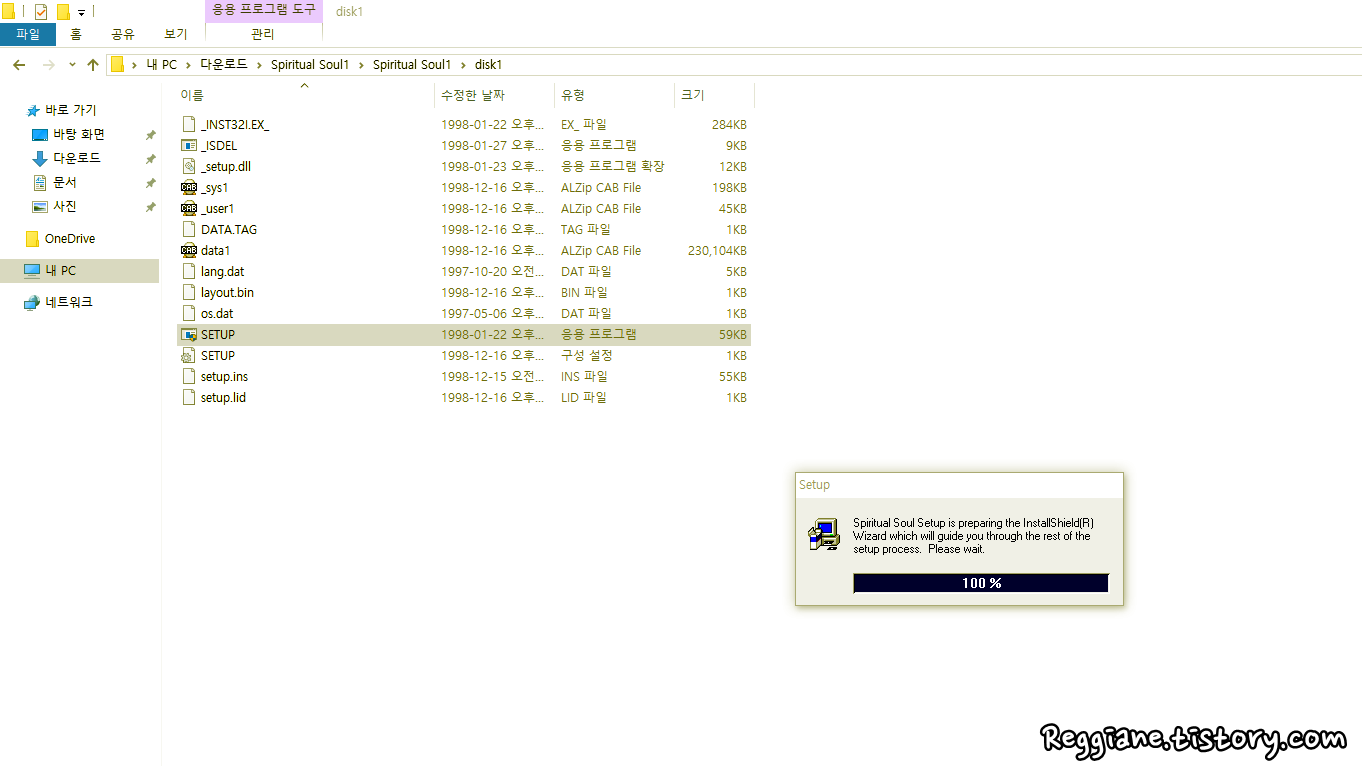Select the _ISDEL application icon
This screenshot has height=766, width=1362.
tap(189, 146)
